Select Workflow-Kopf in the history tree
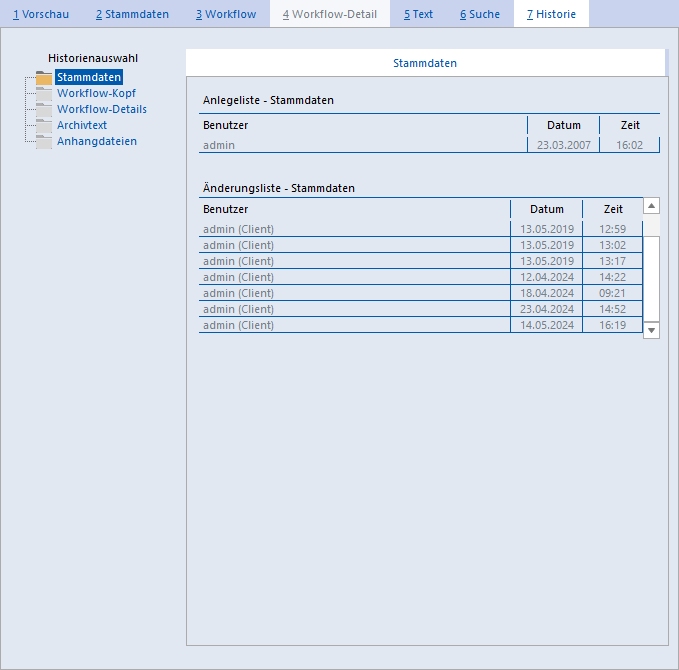 point(96,93)
